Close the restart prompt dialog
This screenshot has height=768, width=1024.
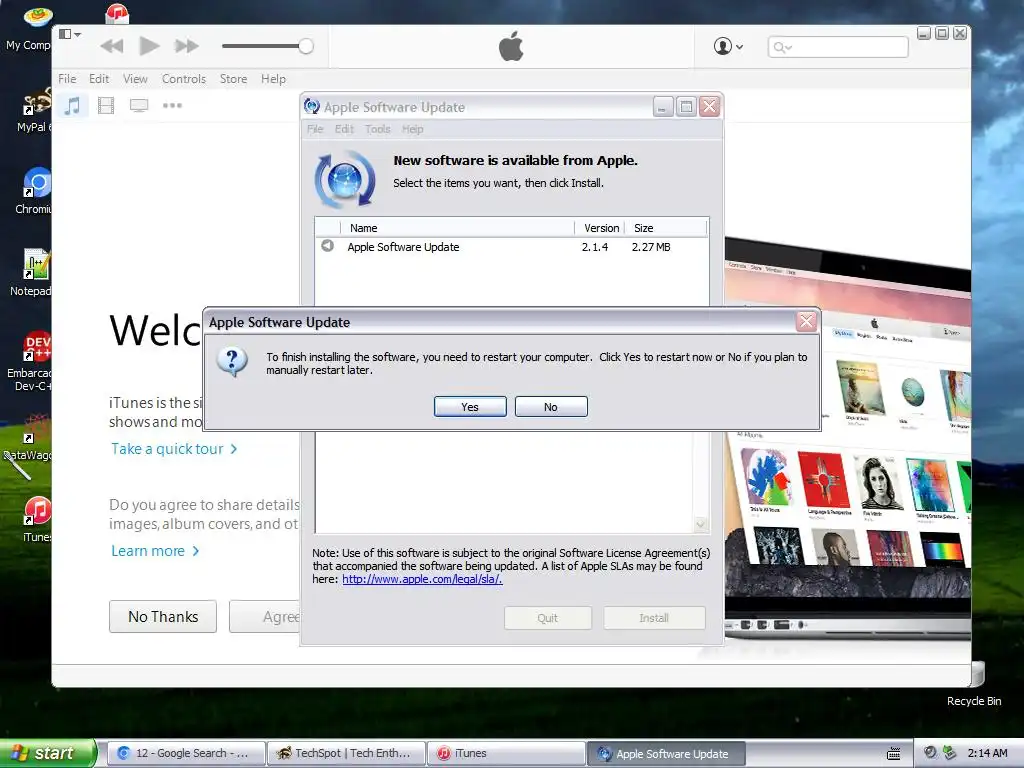(x=806, y=321)
